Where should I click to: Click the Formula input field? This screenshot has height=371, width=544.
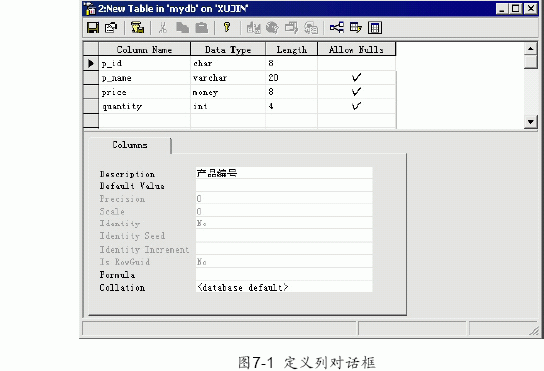tap(284, 275)
